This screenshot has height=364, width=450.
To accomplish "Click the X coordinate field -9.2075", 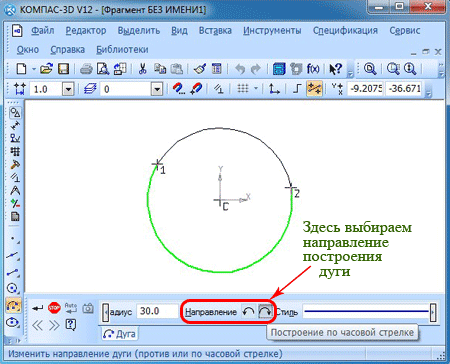I will click(366, 89).
